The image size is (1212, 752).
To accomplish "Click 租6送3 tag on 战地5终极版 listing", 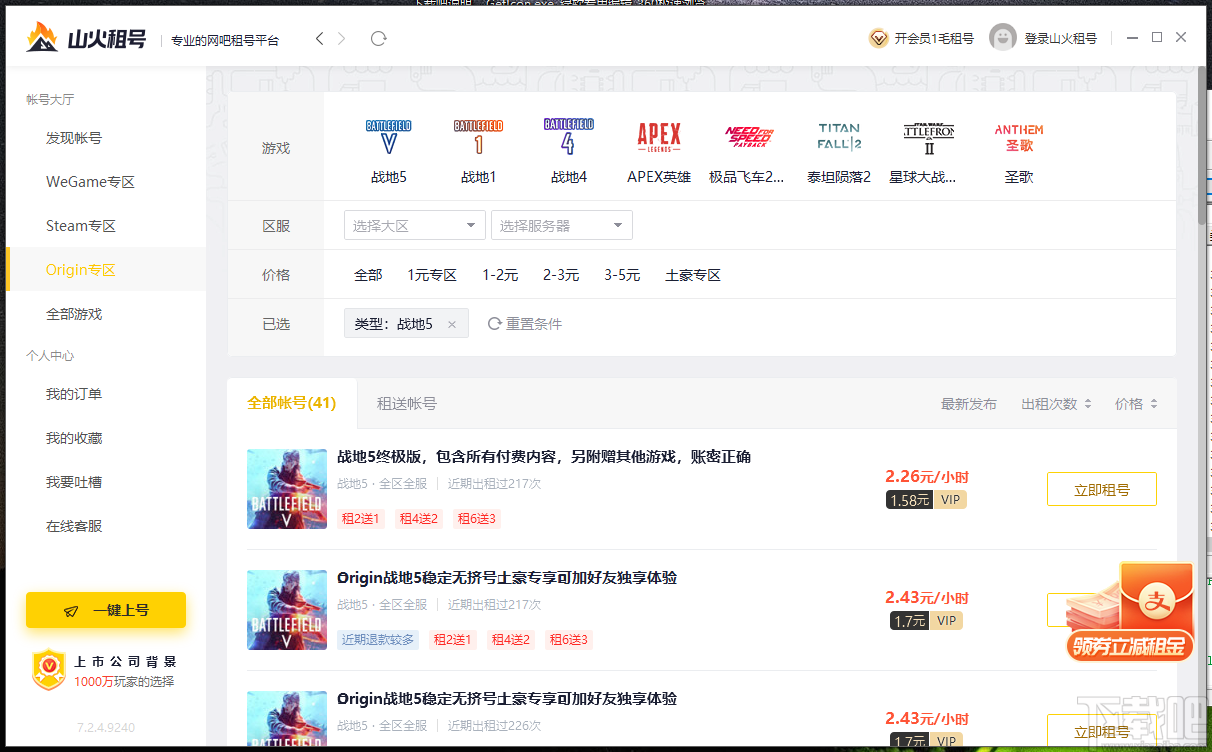I will [x=477, y=518].
